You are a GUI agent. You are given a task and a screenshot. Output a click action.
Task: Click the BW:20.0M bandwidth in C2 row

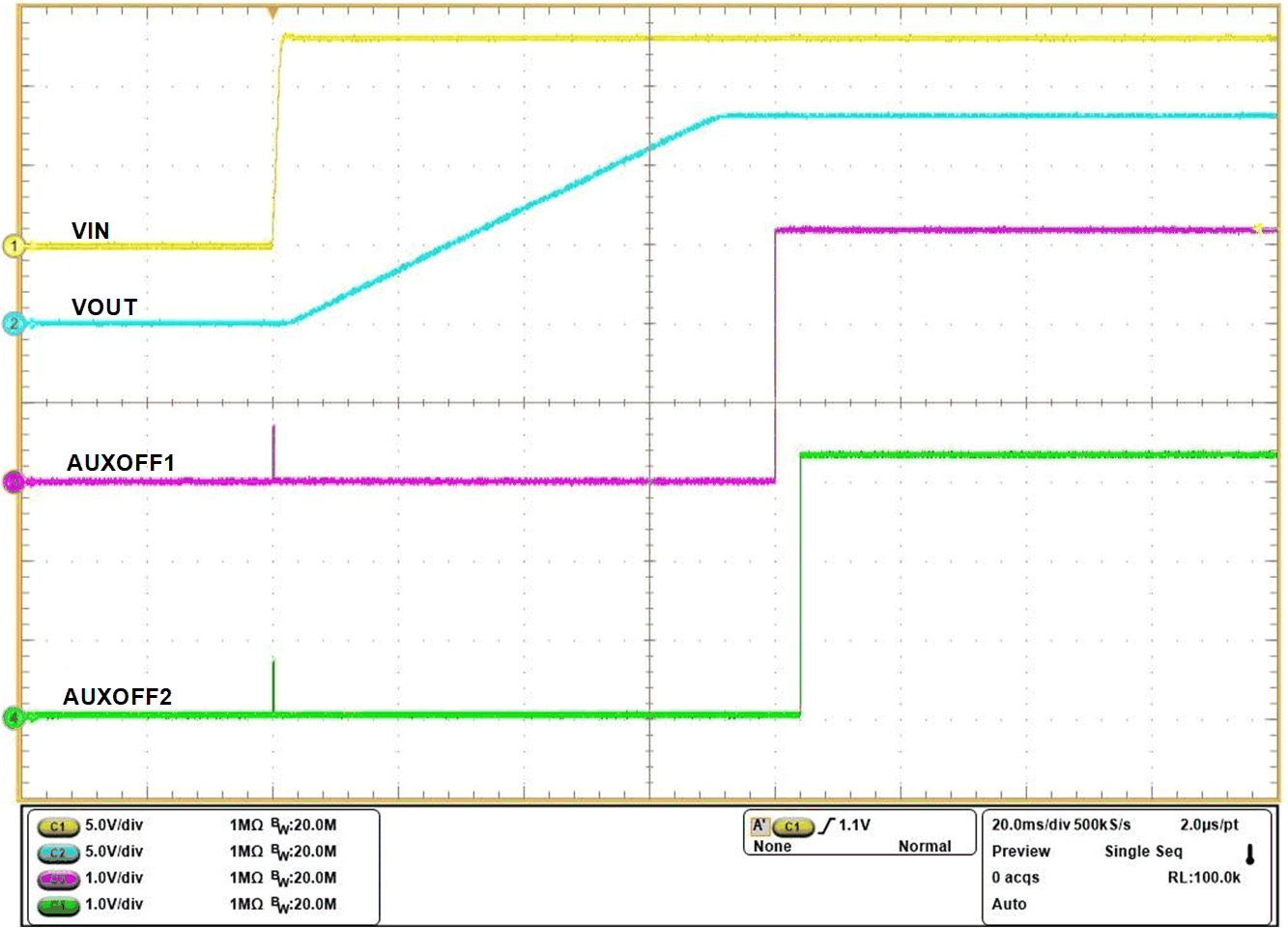coord(303,853)
